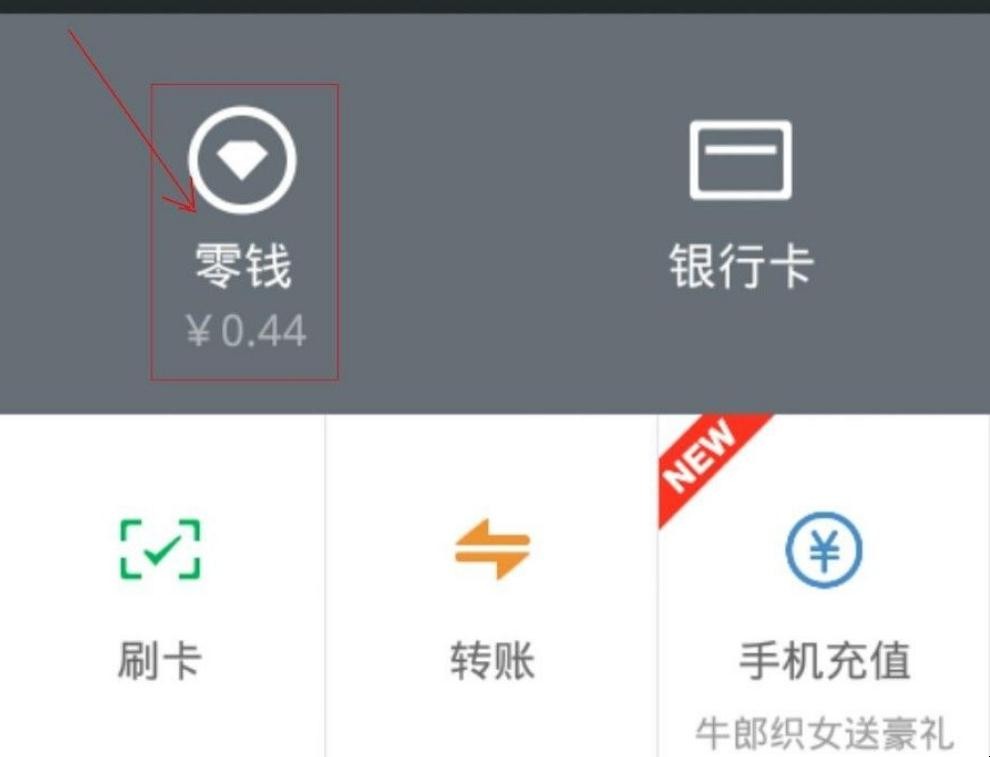Image resolution: width=990 pixels, height=757 pixels.
Task: Click the red annotation arrow tip
Action: pyautogui.click(x=195, y=210)
